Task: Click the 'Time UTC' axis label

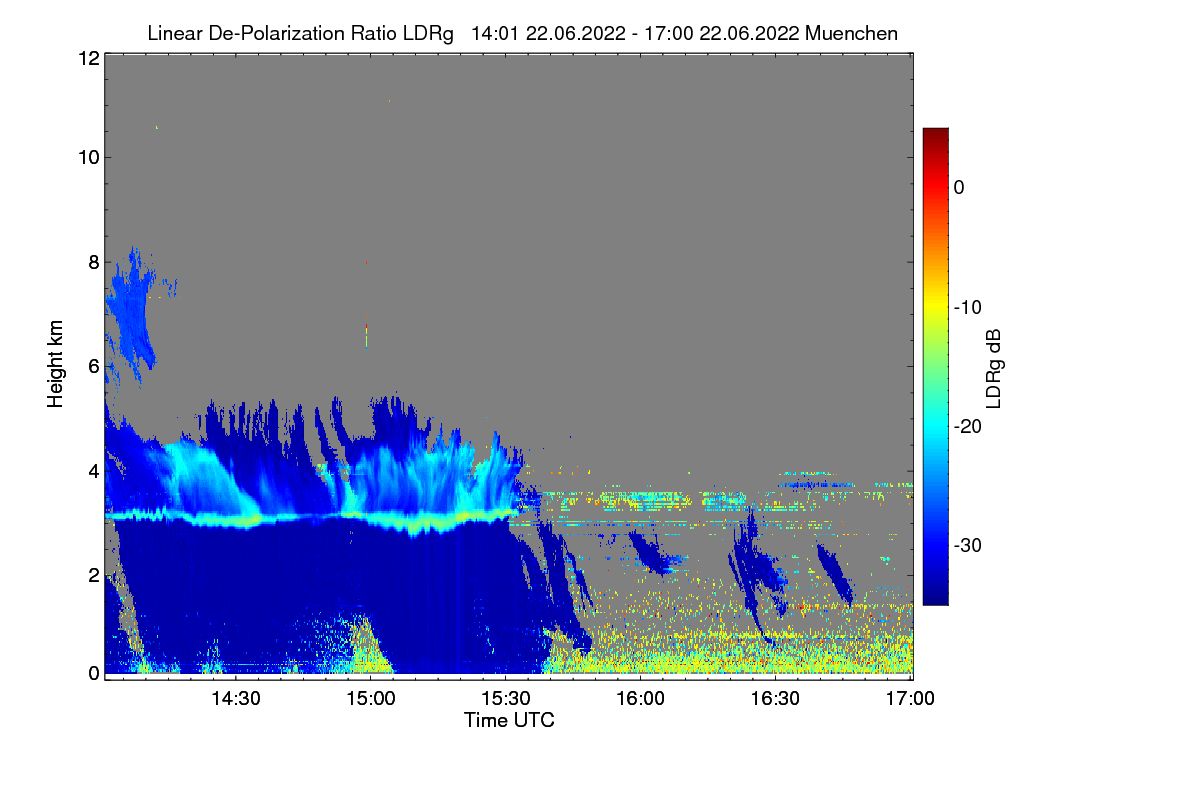Action: click(509, 720)
